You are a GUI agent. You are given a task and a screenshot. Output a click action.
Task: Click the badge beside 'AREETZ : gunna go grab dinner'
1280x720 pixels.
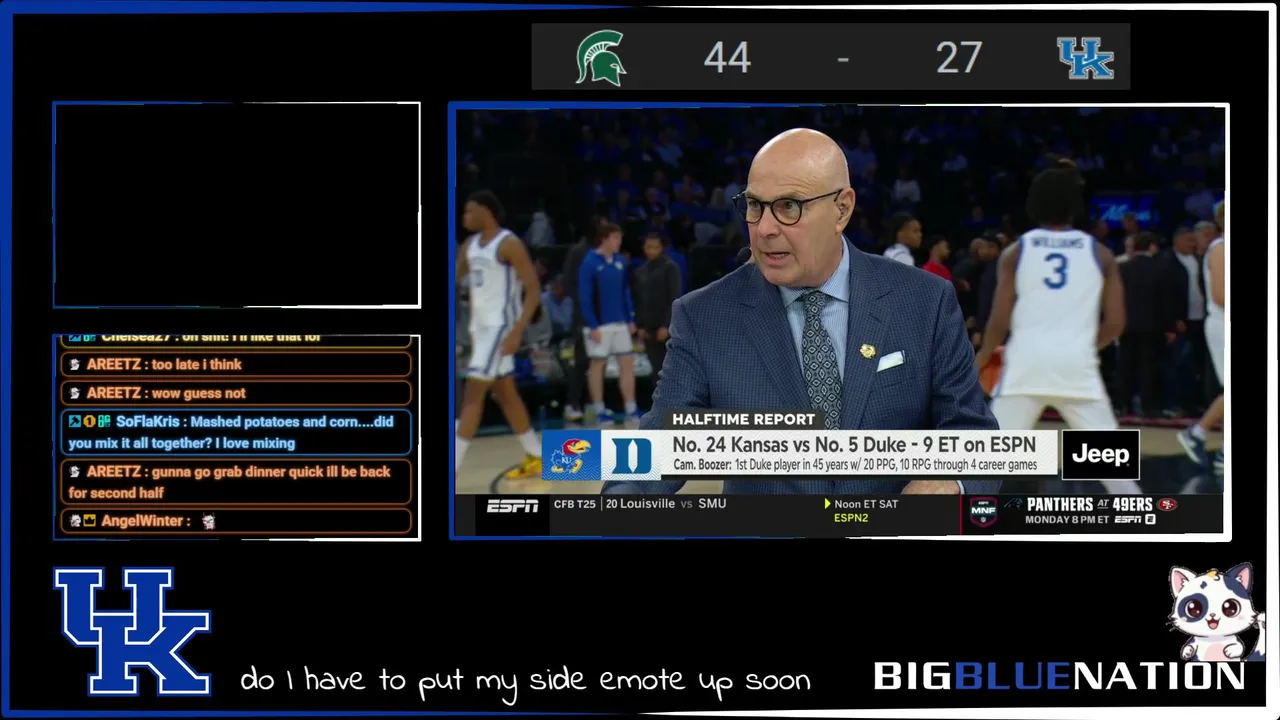pyautogui.click(x=74, y=472)
